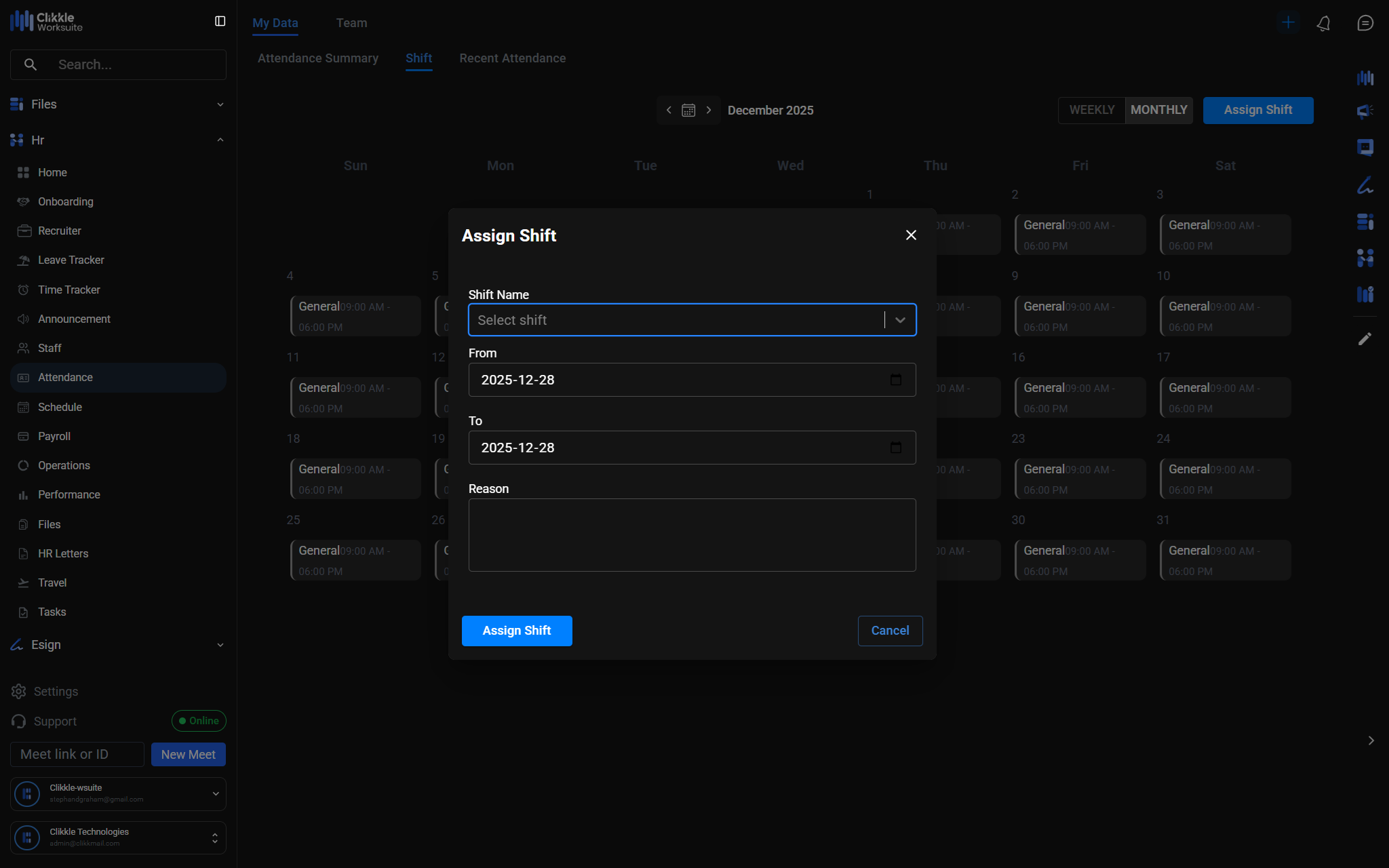
Task: Switch calendar to WEEKLY view
Action: pyautogui.click(x=1091, y=110)
